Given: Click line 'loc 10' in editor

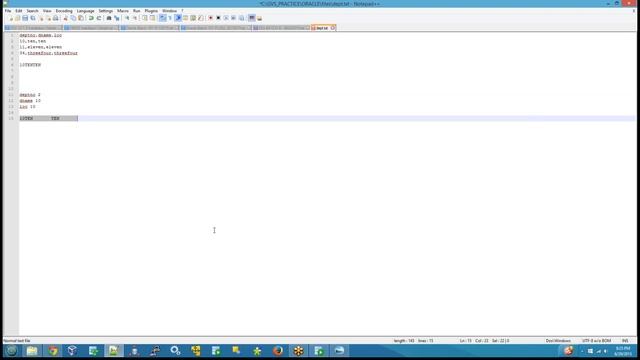Looking at the screenshot, I should (27, 107).
